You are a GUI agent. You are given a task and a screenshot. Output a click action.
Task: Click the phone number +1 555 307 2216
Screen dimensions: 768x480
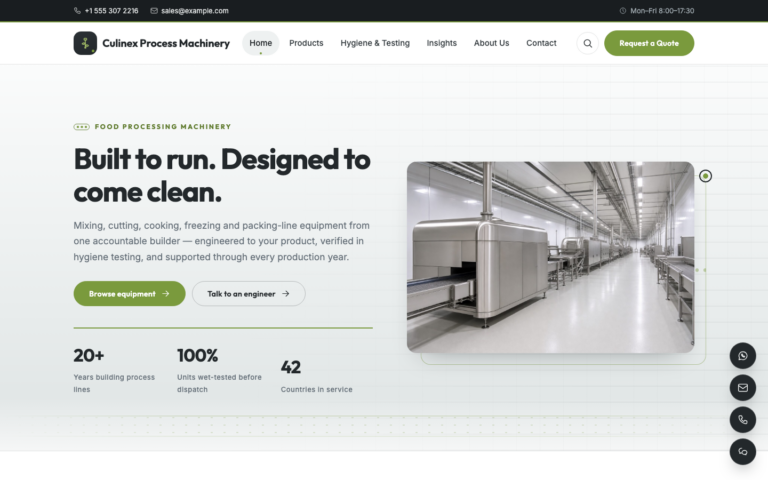point(111,11)
